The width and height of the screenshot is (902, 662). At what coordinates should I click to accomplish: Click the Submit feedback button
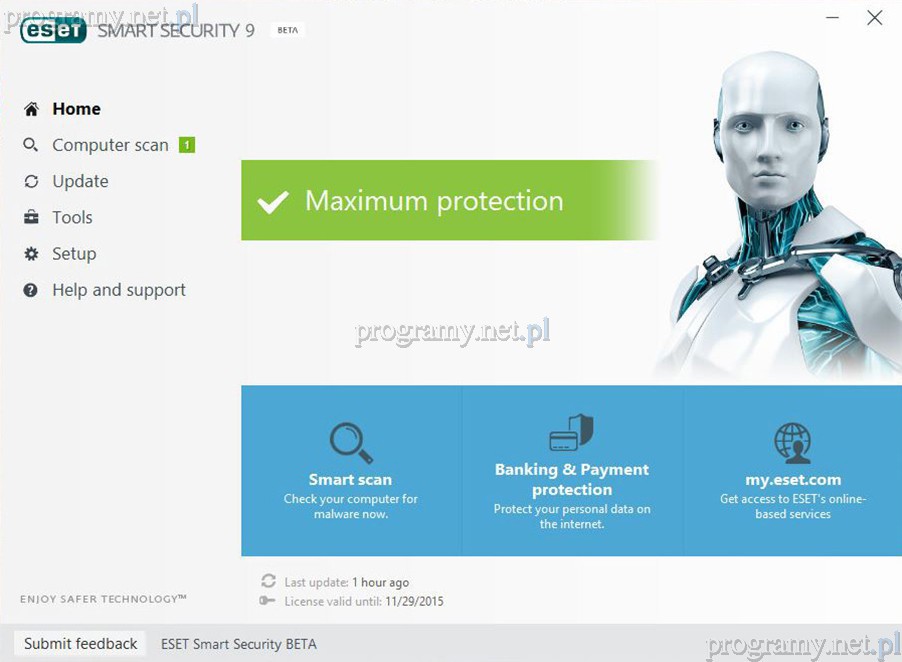[81, 644]
